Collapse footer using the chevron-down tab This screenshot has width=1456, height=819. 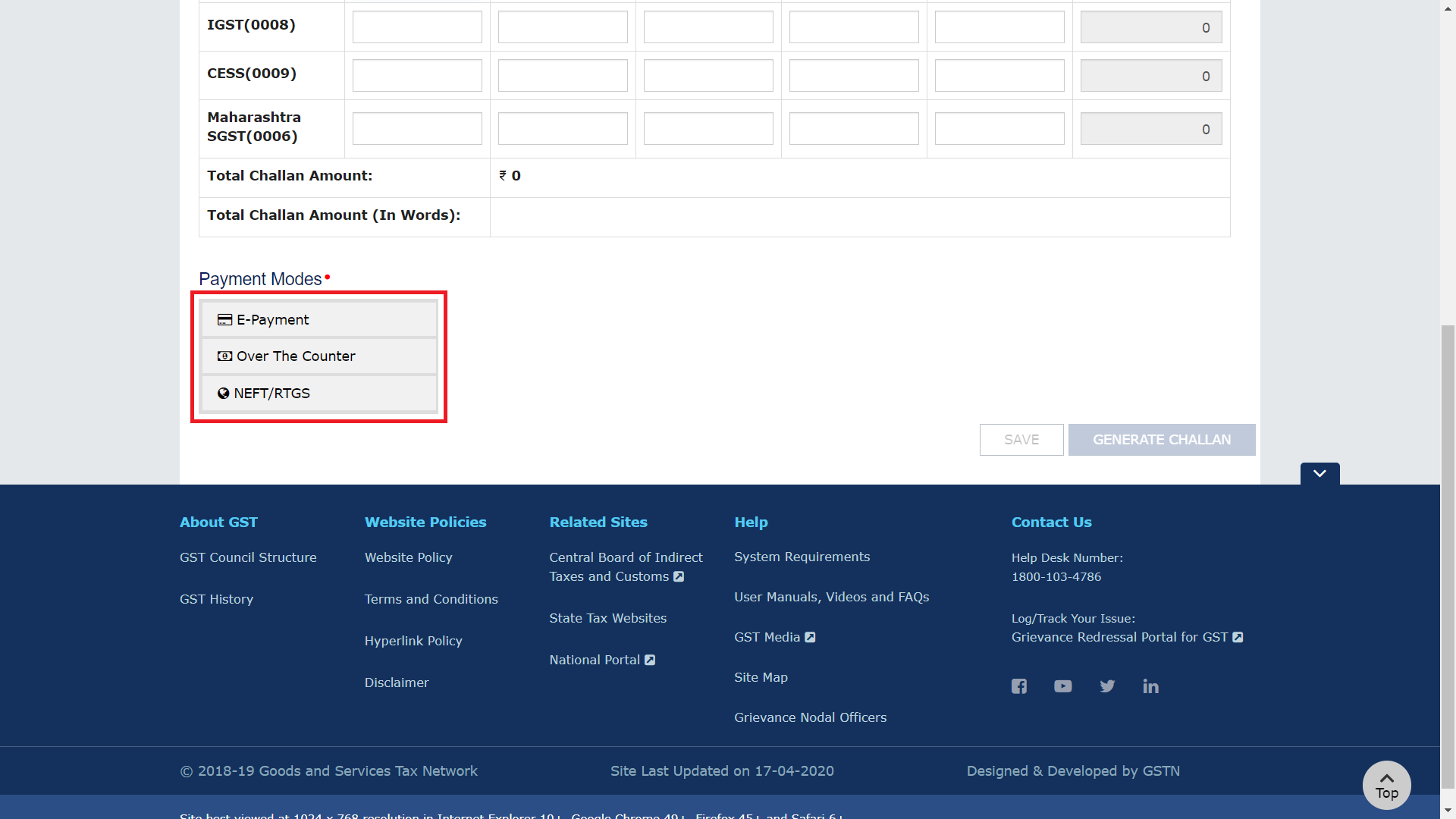1319,473
